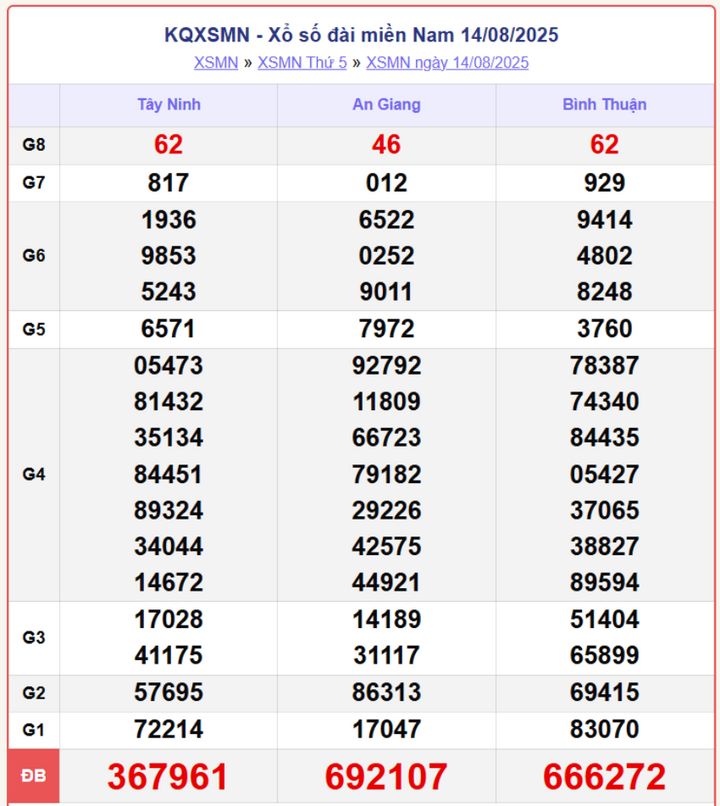This screenshot has height=806, width=720.
Task: Select G4 number 35134
Action: coord(169,438)
